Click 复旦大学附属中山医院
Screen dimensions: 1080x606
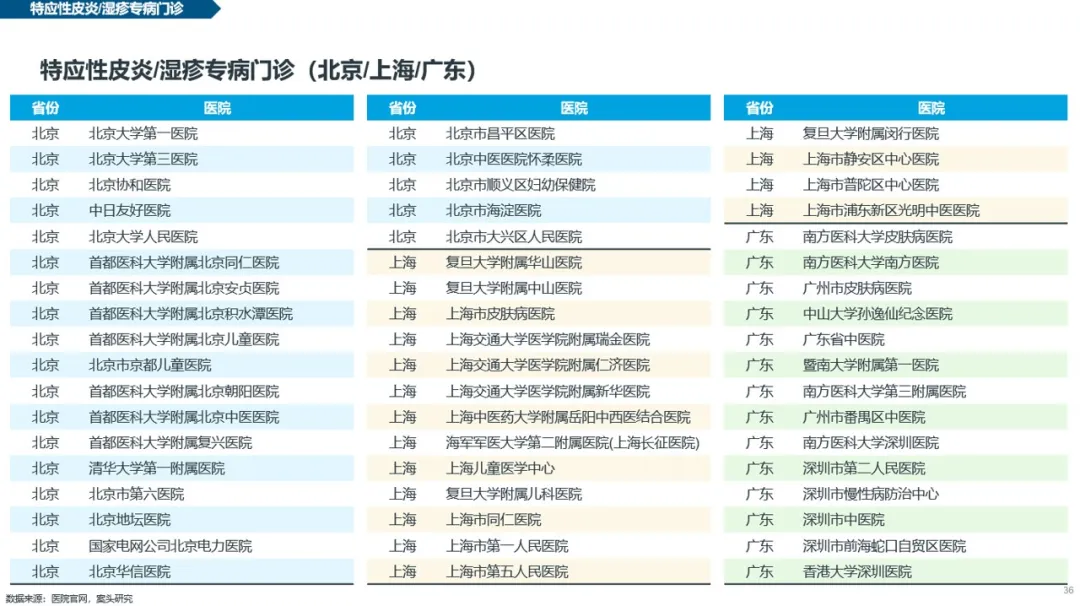pos(514,288)
